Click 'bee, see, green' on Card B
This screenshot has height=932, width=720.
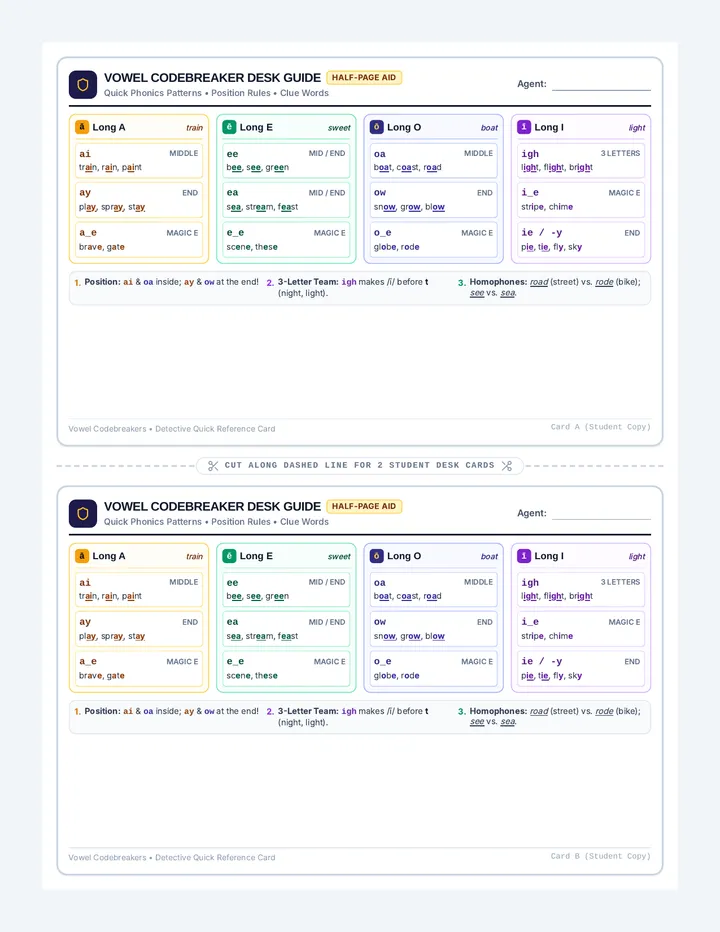(257, 596)
